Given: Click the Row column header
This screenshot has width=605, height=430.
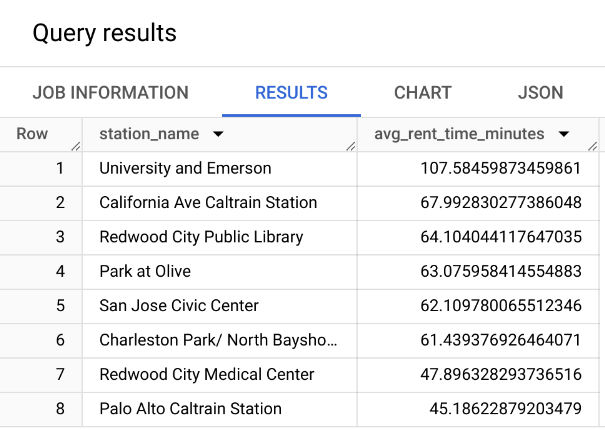Looking at the screenshot, I should pos(32,134).
